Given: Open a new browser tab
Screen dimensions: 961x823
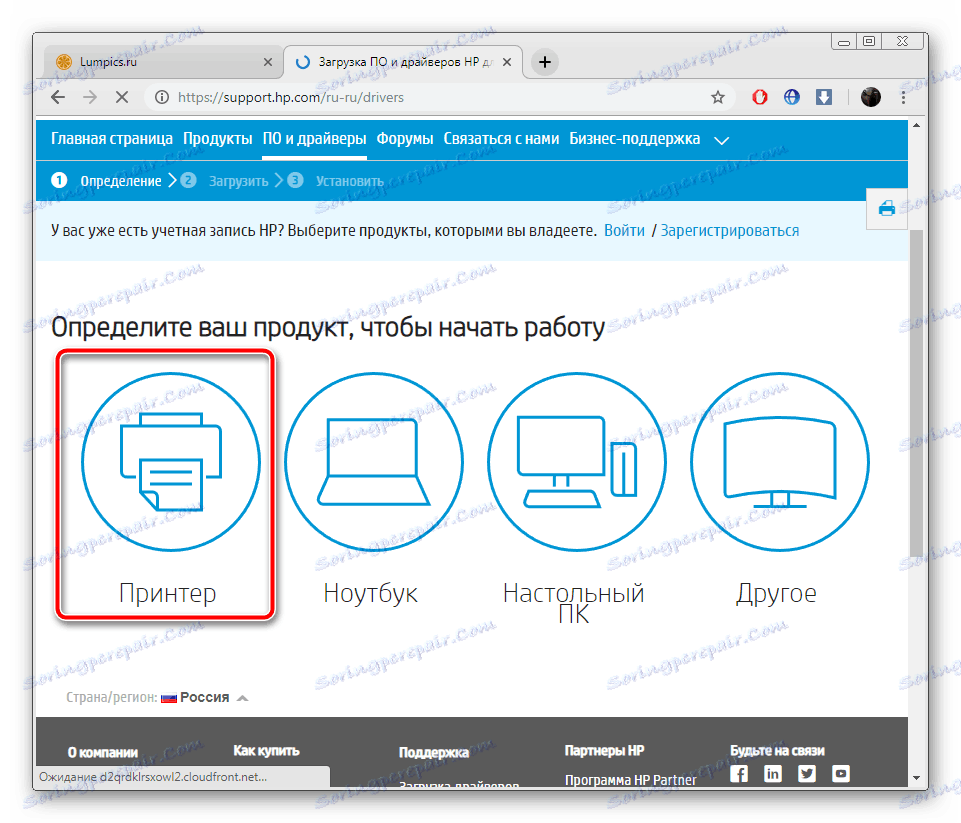Looking at the screenshot, I should [545, 62].
